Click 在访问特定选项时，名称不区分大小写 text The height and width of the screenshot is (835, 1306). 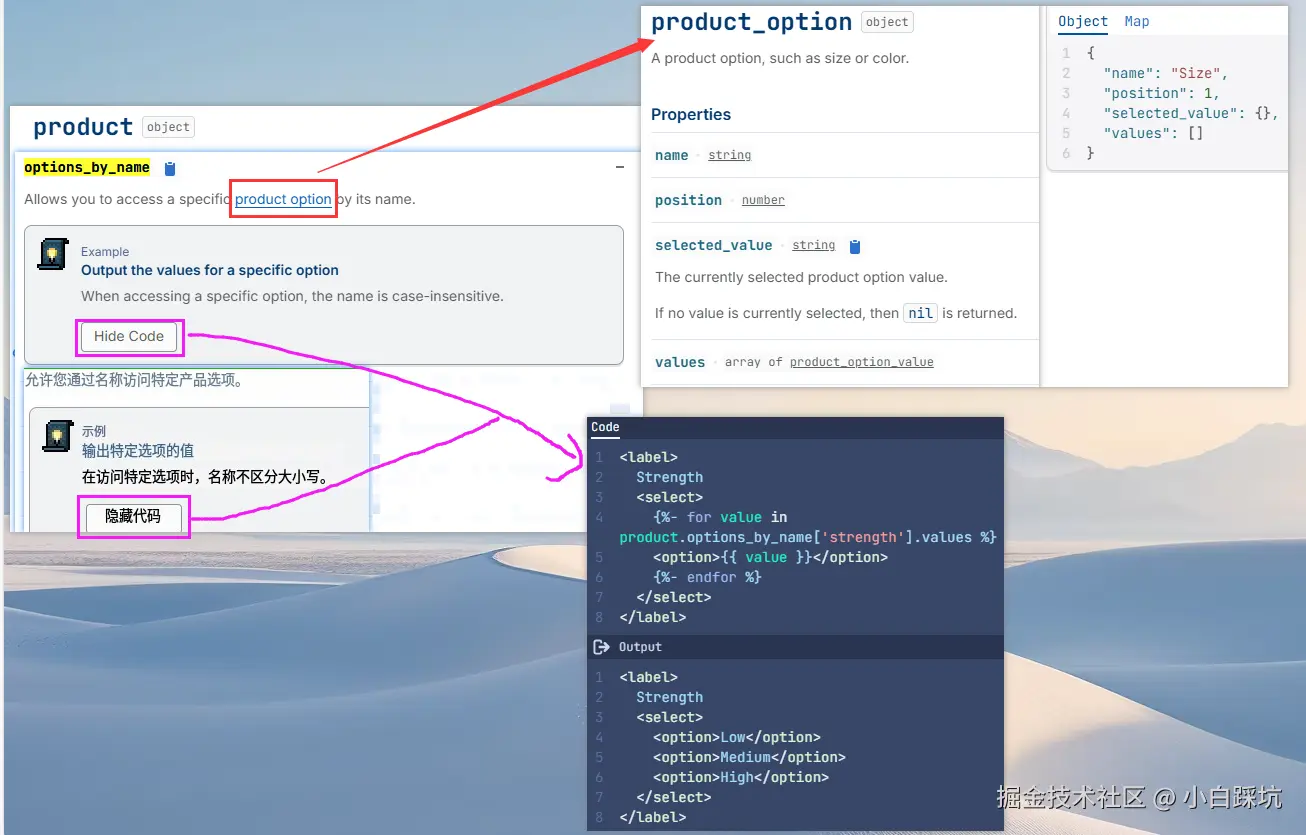pyautogui.click(x=206, y=477)
